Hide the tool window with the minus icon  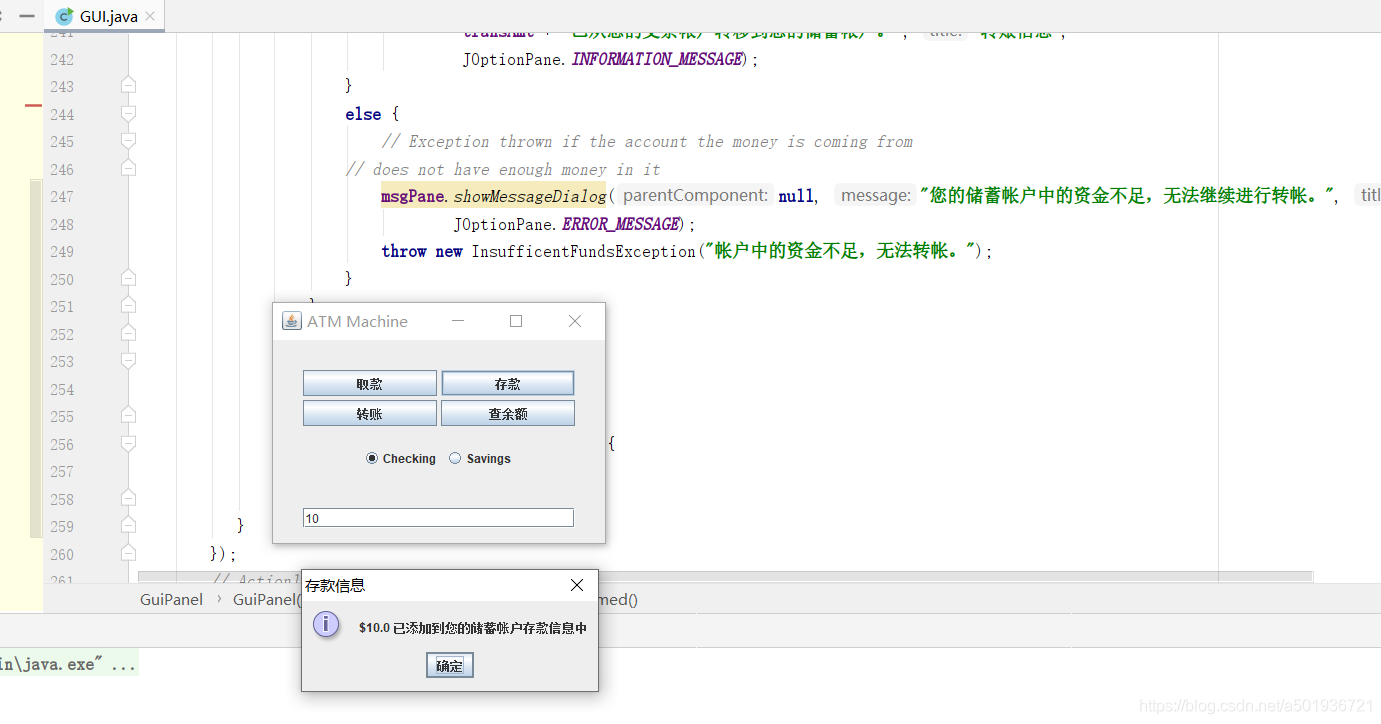pos(27,16)
